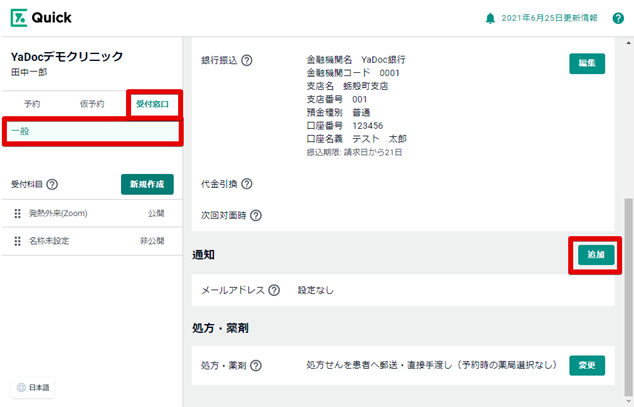Click help icon next to 処方・薬剤

256,366
